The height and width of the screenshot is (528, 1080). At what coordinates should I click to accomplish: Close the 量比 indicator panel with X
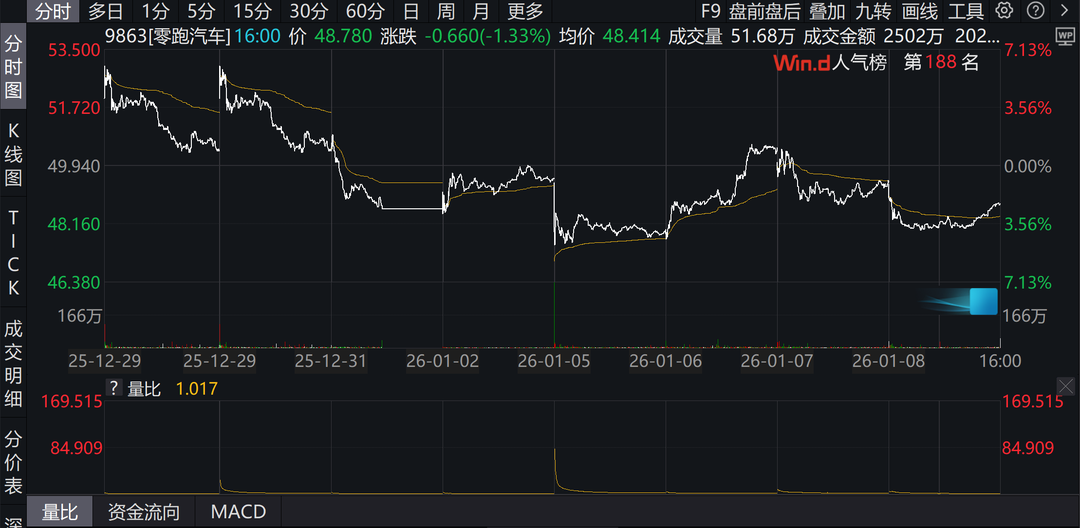click(1065, 386)
